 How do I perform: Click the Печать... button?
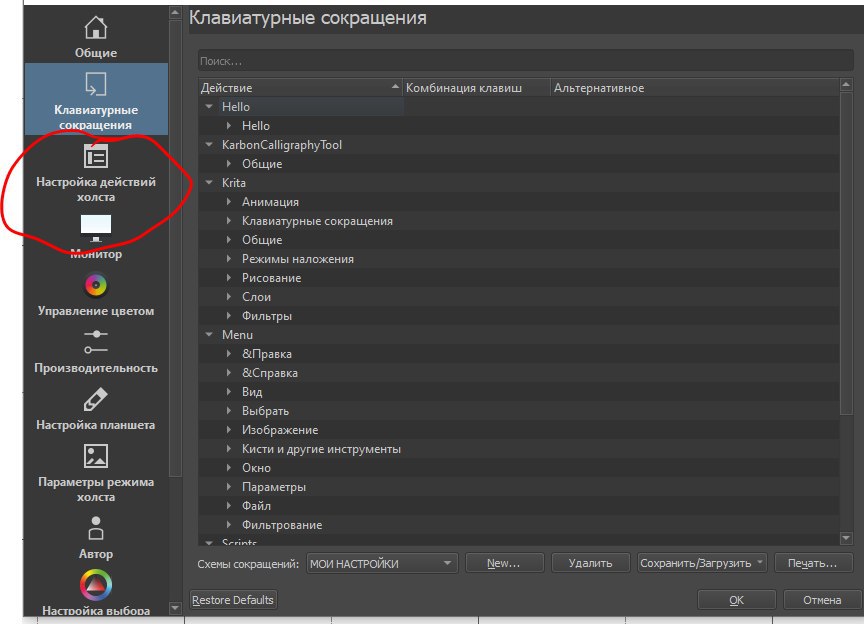[x=813, y=563]
